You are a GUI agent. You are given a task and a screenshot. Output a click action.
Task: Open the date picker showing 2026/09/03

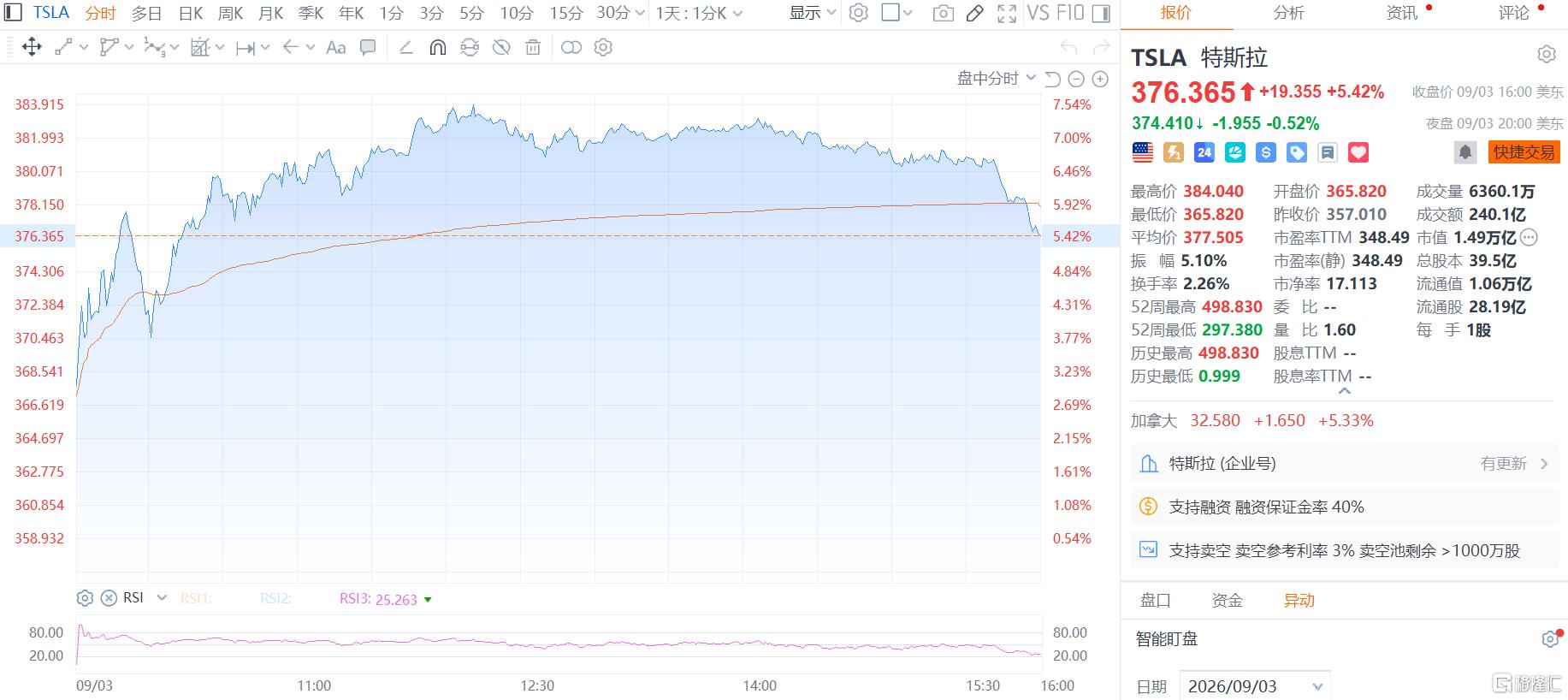click(1255, 686)
